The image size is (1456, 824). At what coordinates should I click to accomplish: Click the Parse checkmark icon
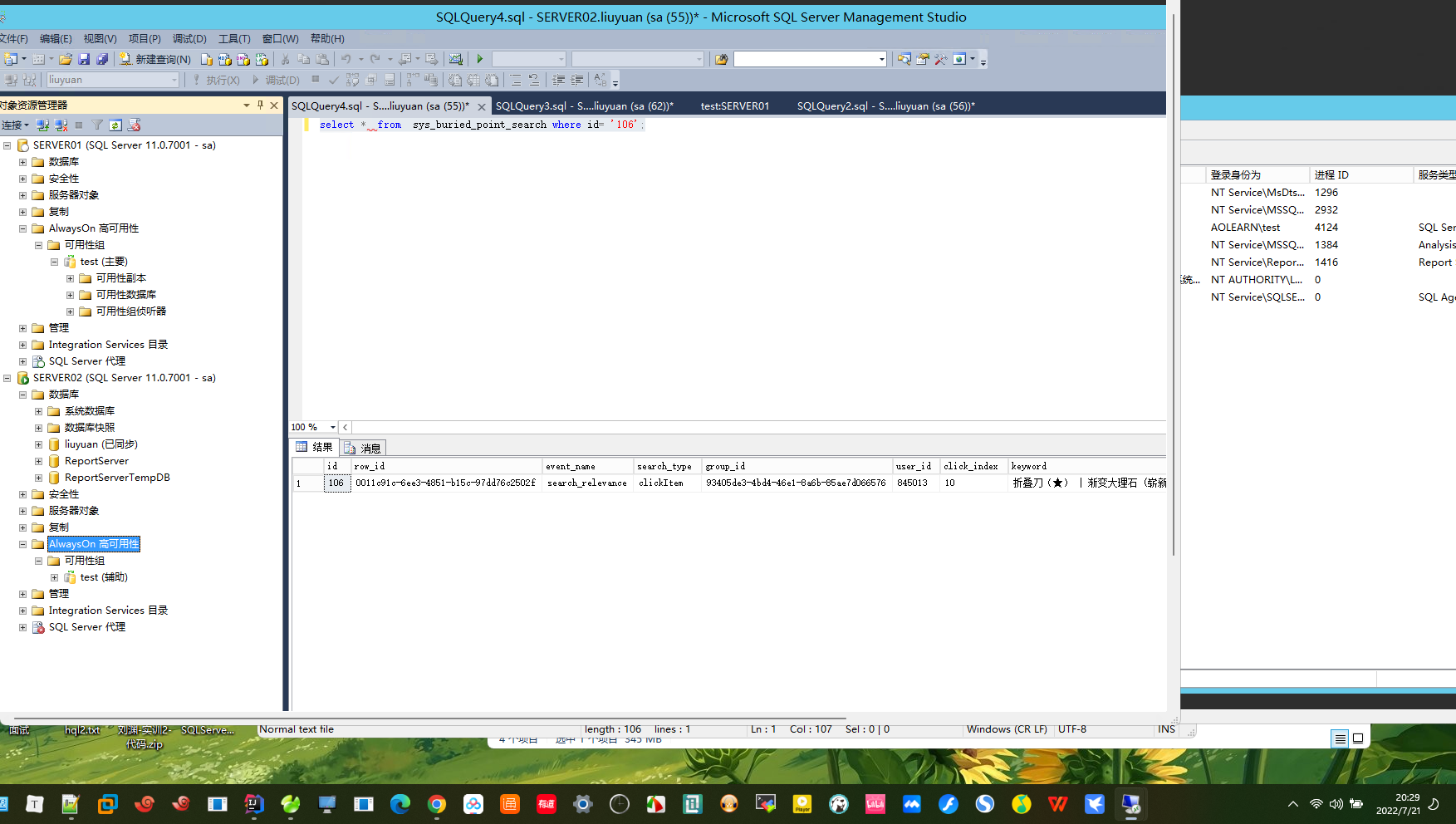(x=334, y=80)
